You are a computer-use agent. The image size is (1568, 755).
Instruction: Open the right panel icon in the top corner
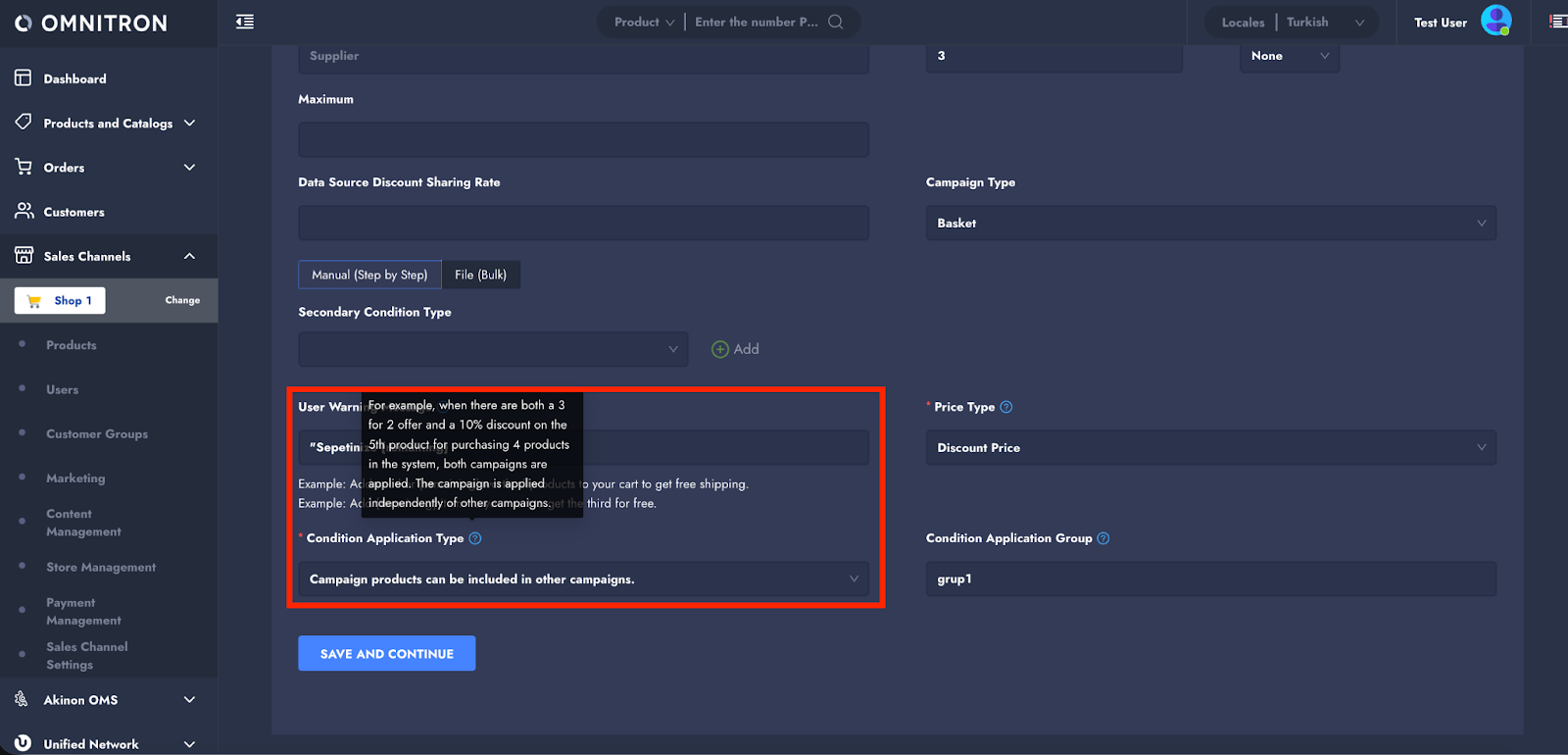(x=1557, y=22)
